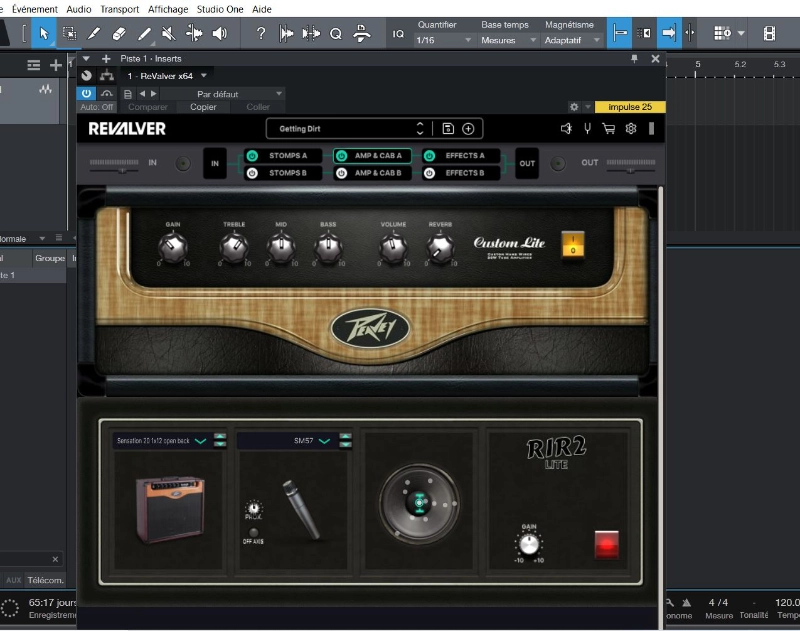Open the track list icon
The height and width of the screenshot is (631, 800).
34,65
